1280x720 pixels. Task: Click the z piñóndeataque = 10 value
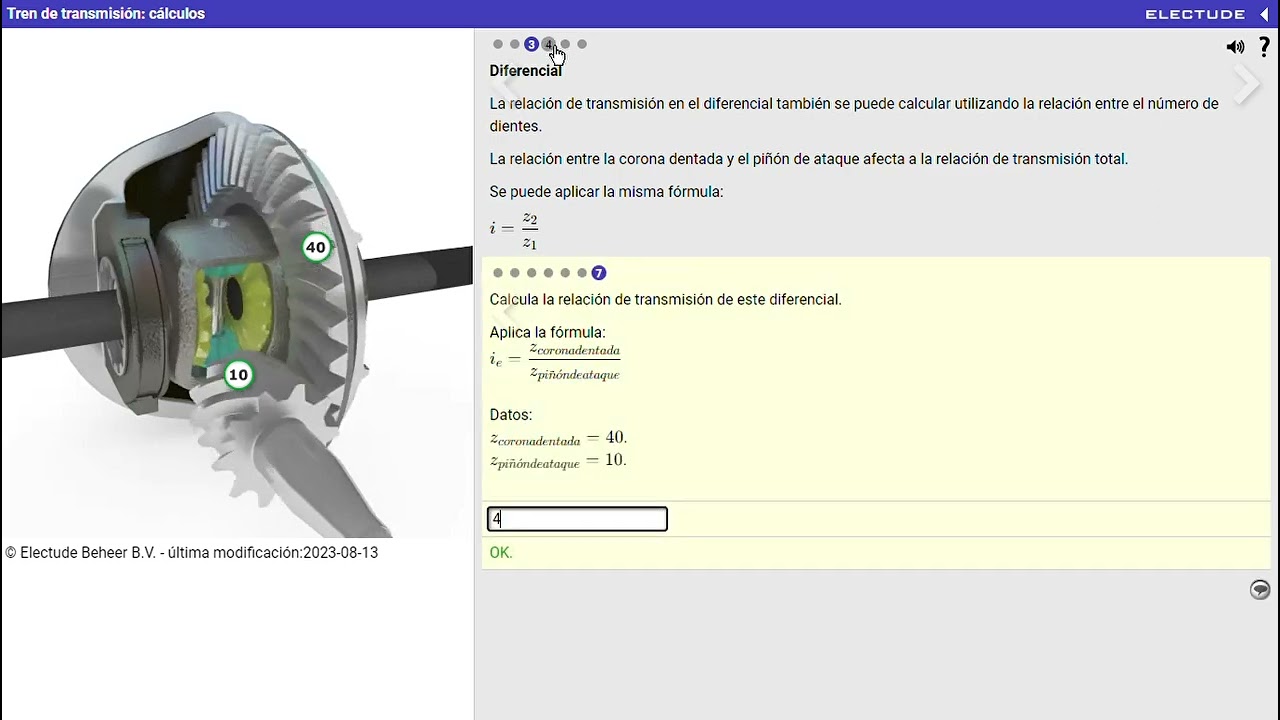(558, 461)
